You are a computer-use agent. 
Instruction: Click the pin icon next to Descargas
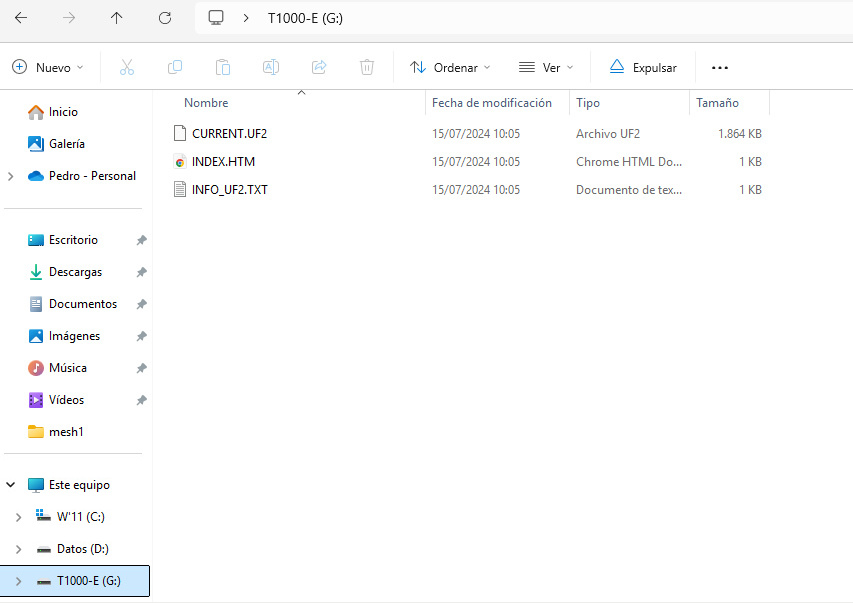click(141, 272)
